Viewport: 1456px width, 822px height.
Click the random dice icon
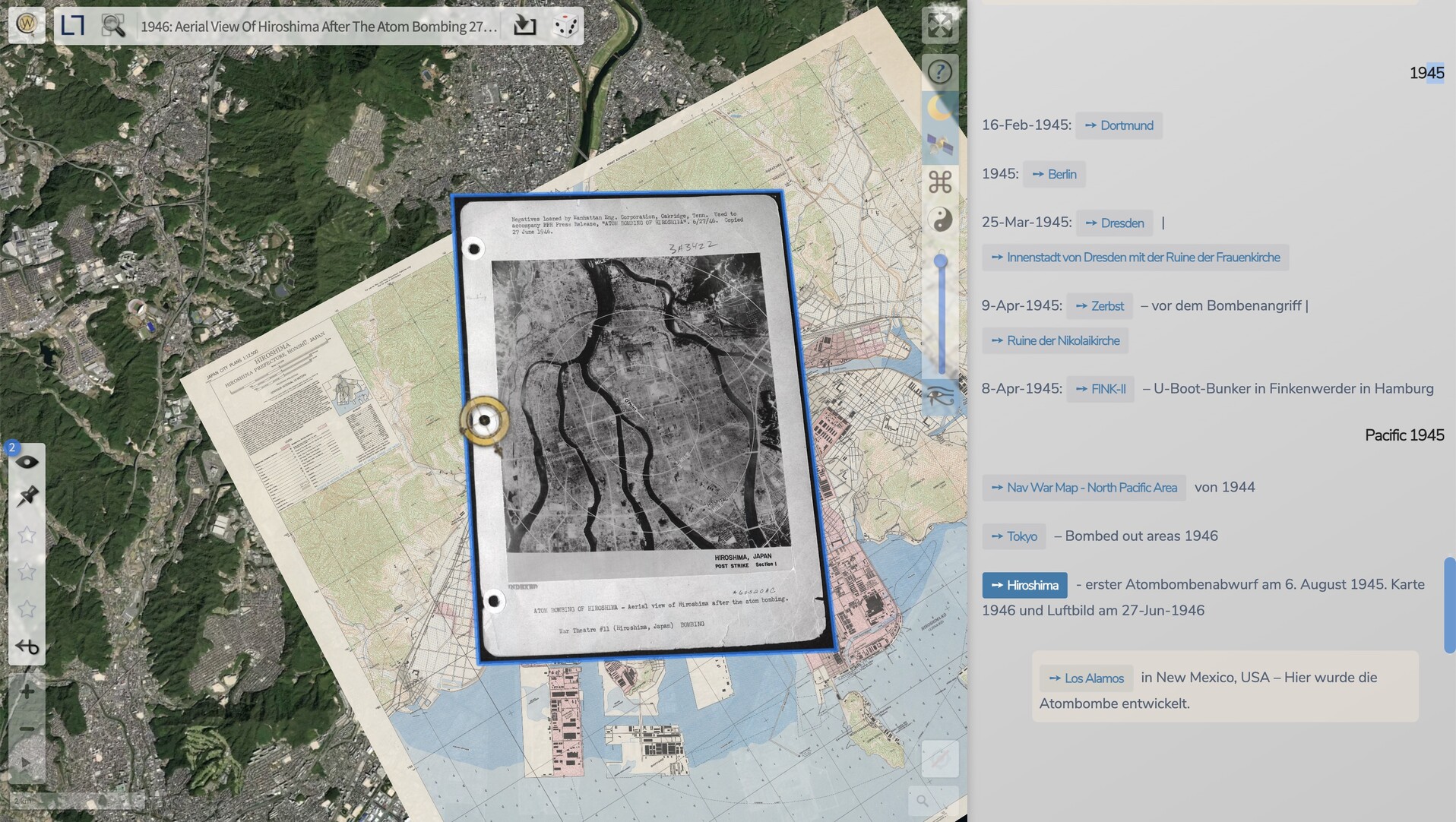[565, 25]
